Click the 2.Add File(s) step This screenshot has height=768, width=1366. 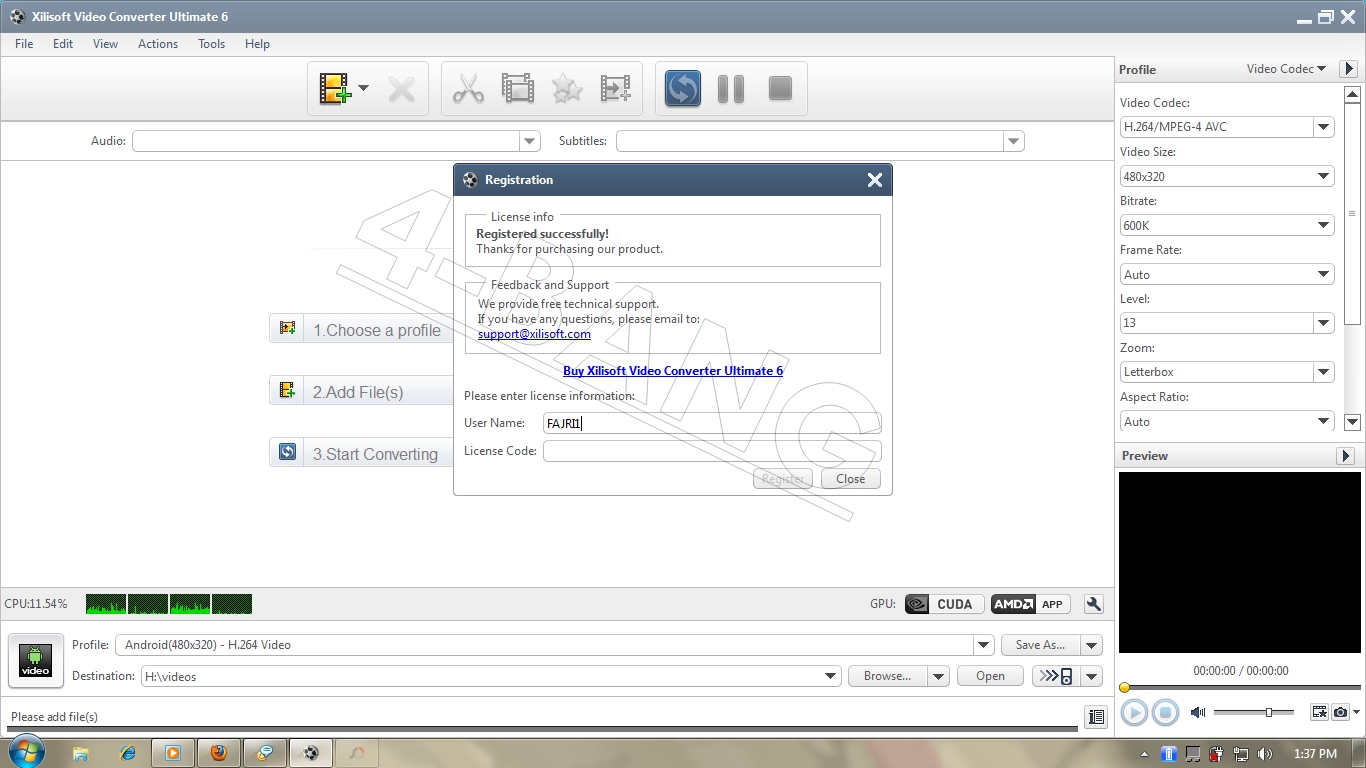[361, 391]
